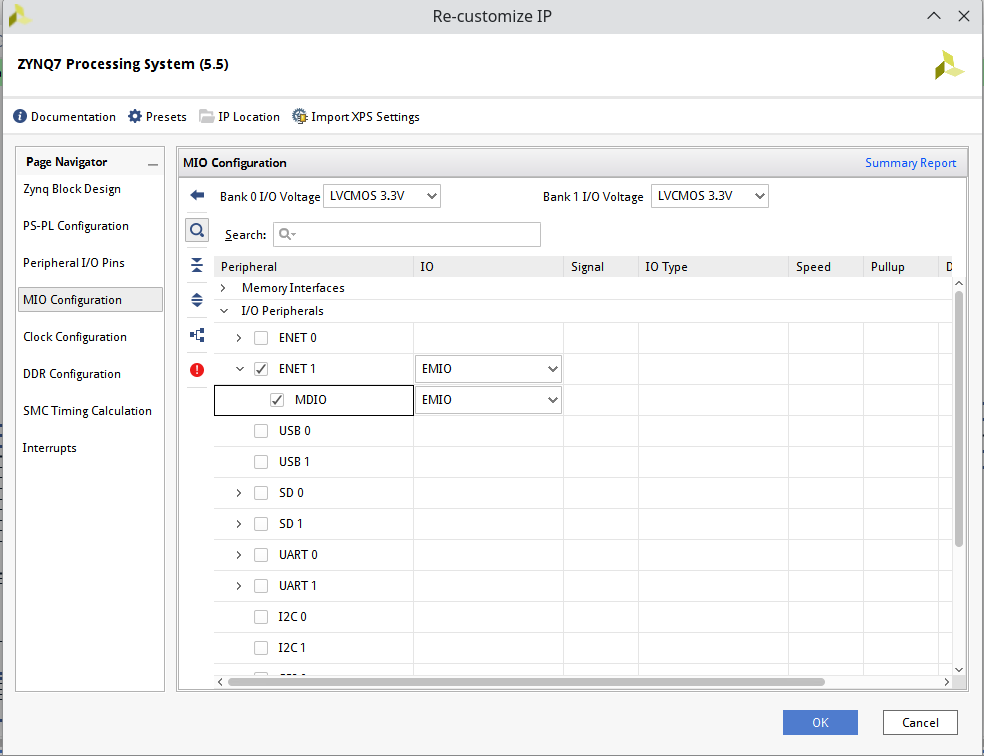
Task: Click the Cancel button
Action: [x=920, y=723]
